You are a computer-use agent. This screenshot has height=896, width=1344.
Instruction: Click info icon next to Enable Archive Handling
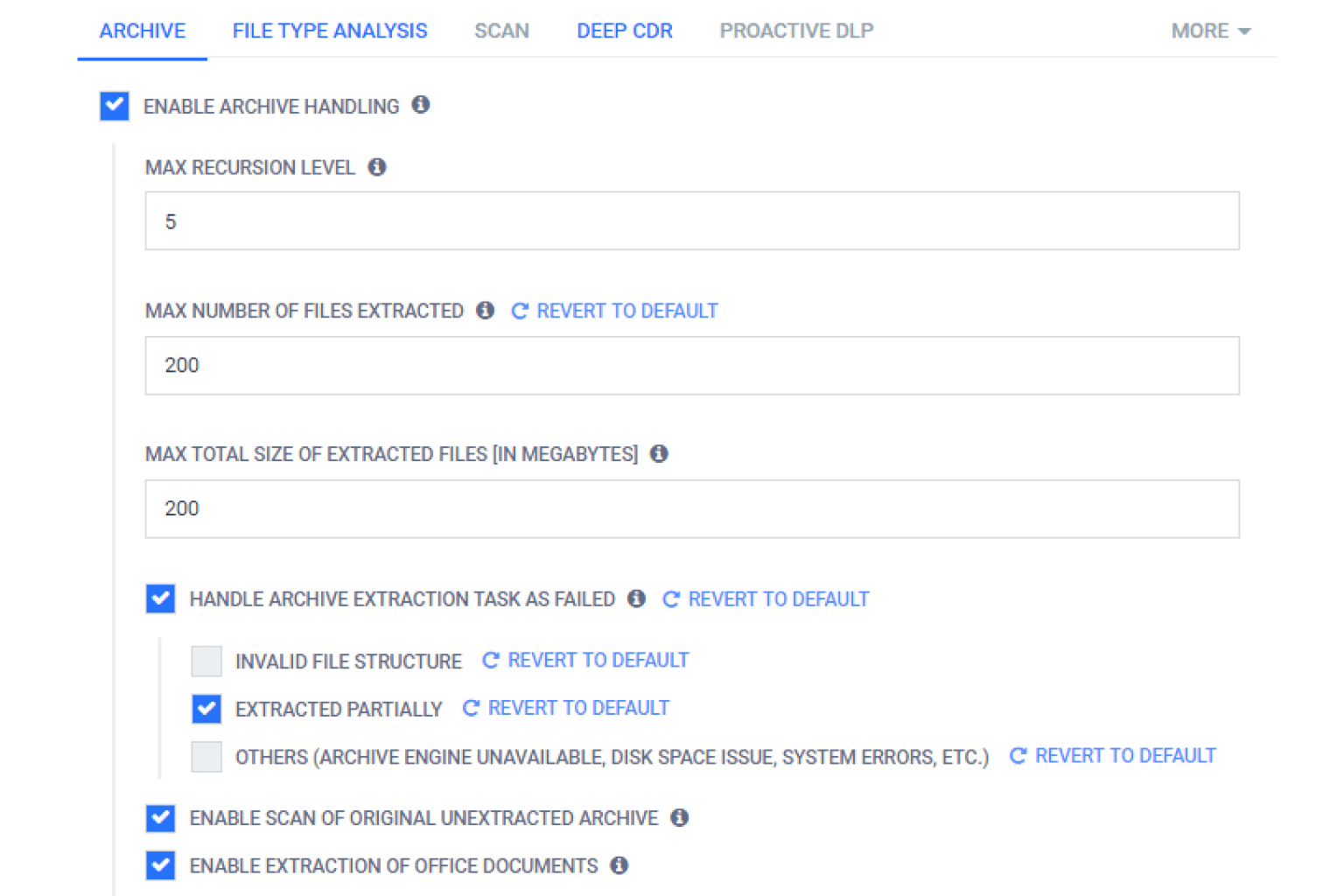tap(421, 105)
